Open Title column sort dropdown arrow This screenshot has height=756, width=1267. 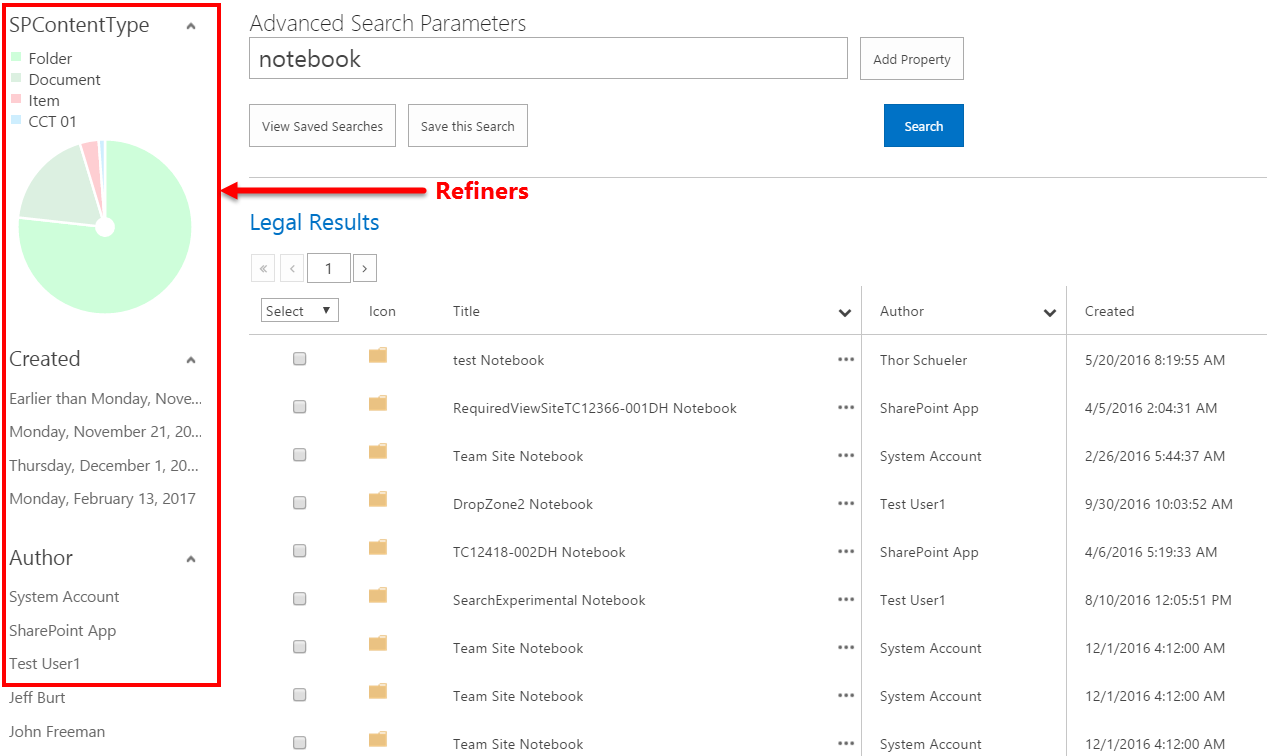point(845,313)
